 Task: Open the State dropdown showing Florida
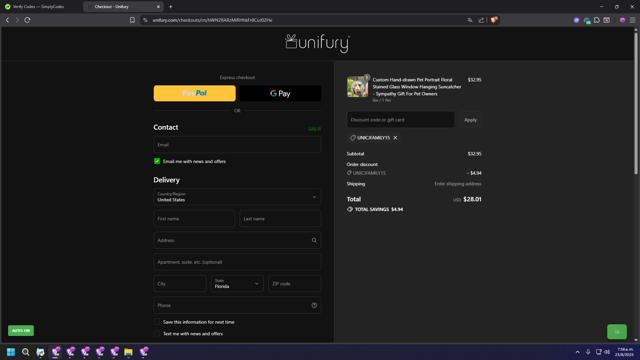tap(237, 284)
